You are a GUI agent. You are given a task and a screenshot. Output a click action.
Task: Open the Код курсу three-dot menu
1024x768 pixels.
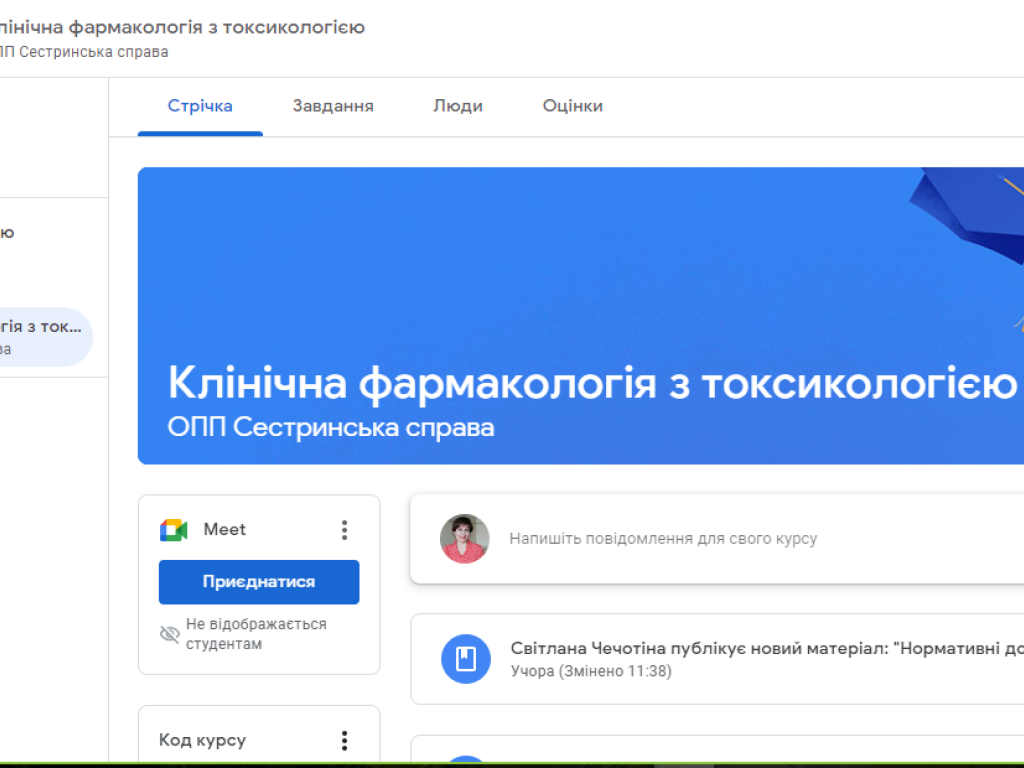click(x=344, y=740)
